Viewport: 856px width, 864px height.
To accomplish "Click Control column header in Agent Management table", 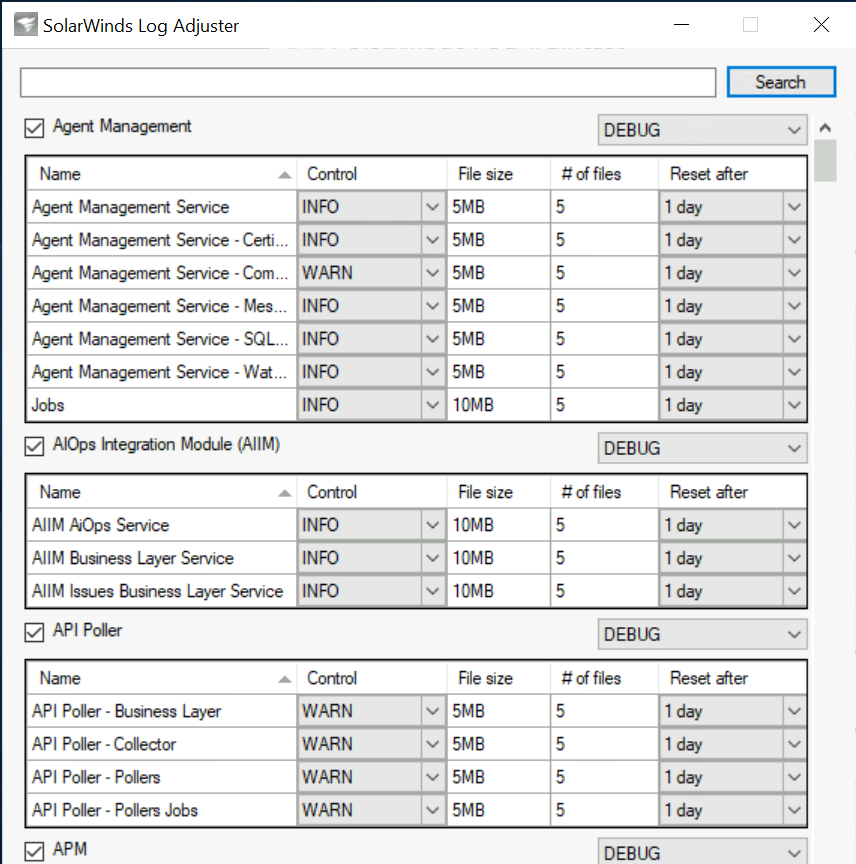I will [x=372, y=174].
